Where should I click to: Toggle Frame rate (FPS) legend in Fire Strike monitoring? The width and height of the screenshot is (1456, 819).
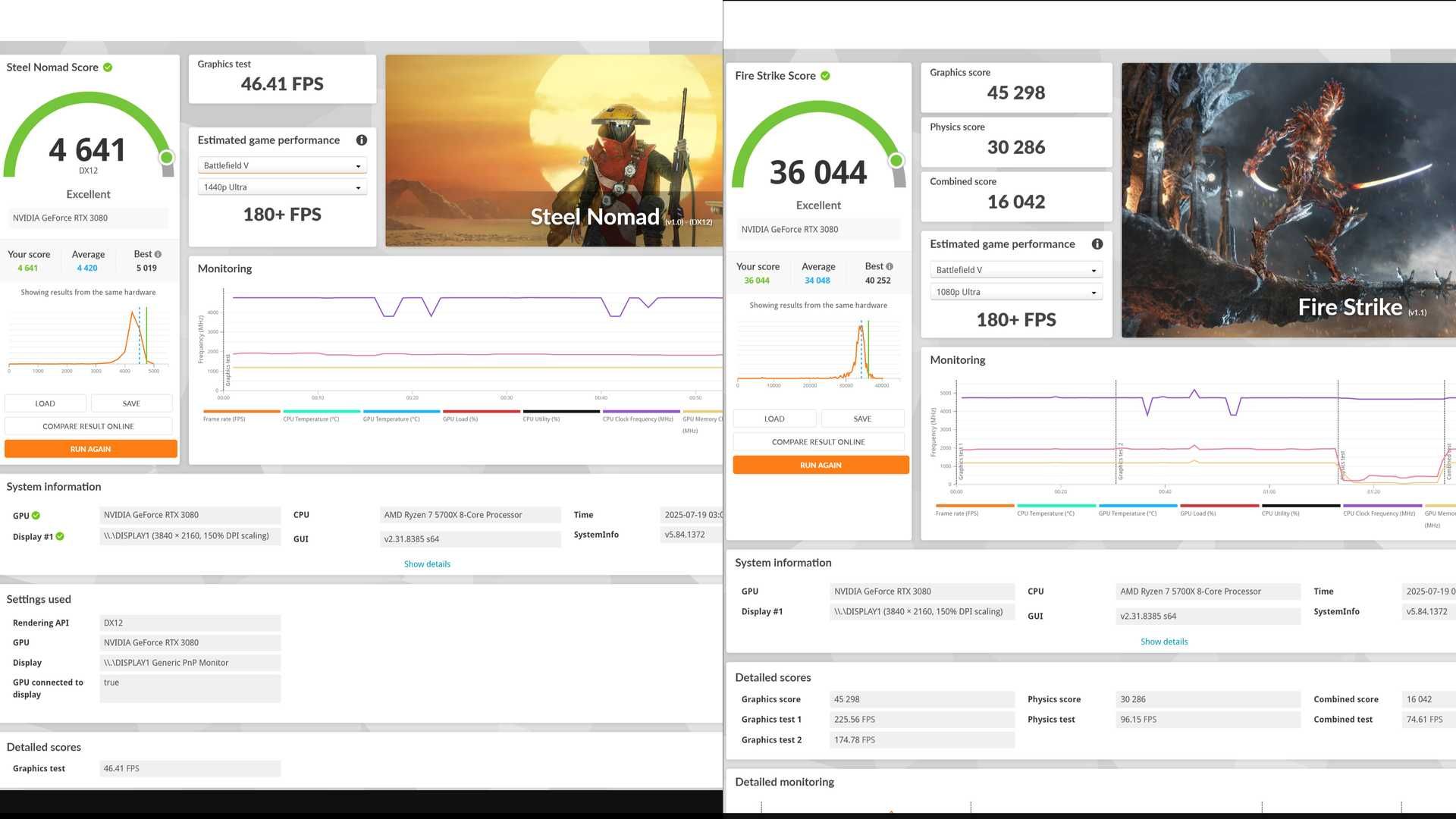pyautogui.click(x=974, y=510)
